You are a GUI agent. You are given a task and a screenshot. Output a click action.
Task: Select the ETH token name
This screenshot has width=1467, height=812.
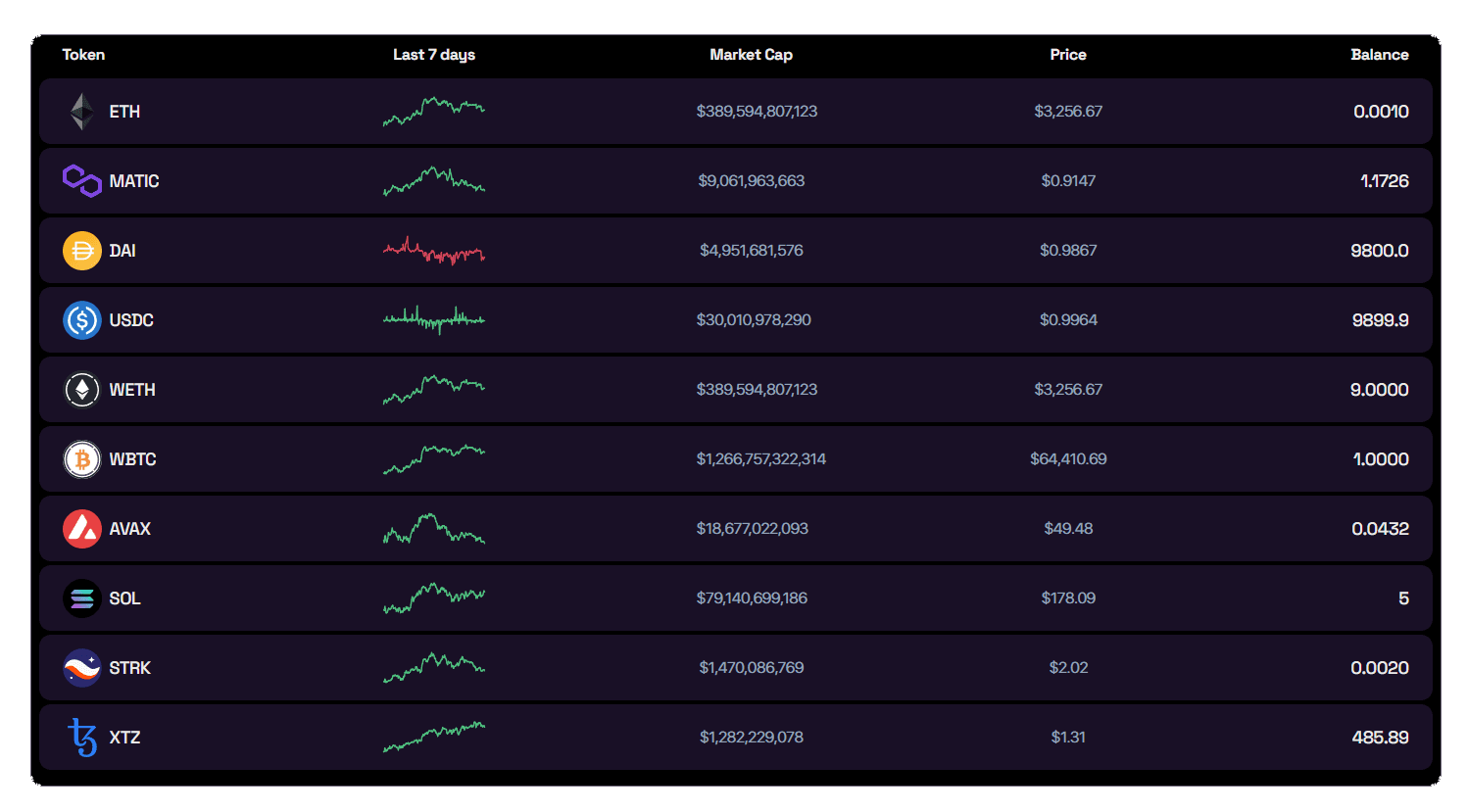click(124, 112)
